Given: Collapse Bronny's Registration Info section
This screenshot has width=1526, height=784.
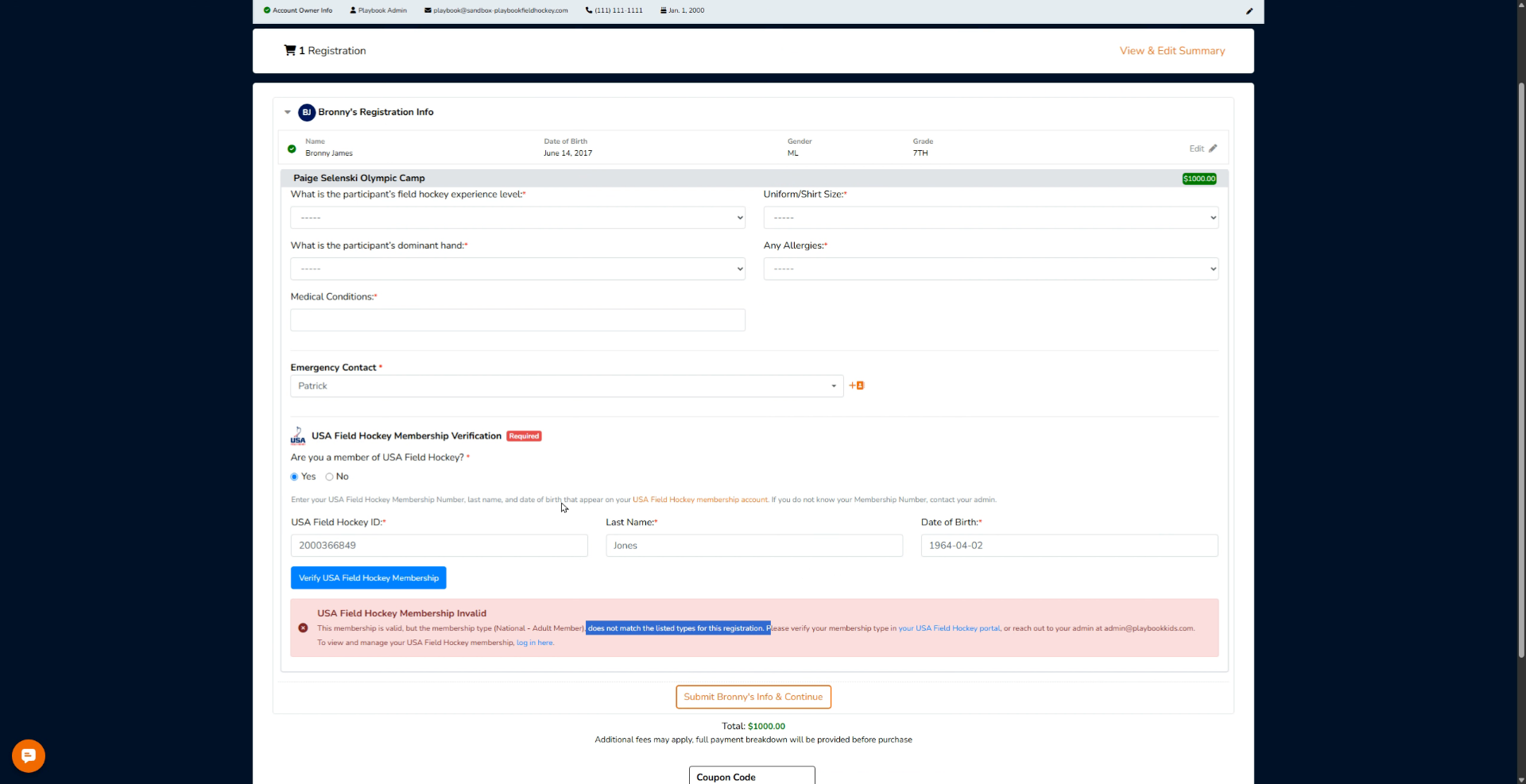Looking at the screenshot, I should click(x=288, y=112).
